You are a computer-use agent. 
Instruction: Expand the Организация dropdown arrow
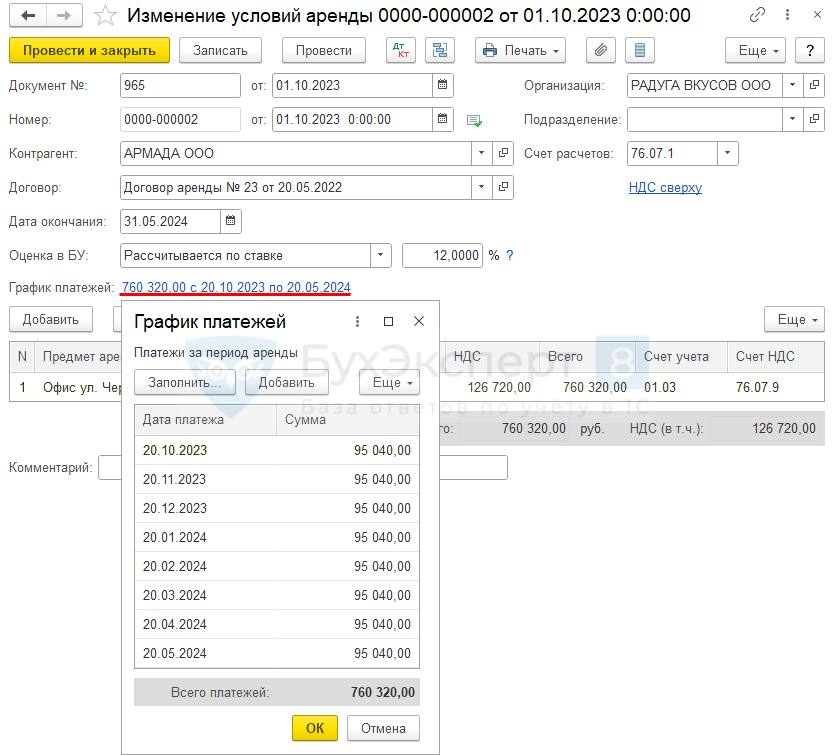791,86
